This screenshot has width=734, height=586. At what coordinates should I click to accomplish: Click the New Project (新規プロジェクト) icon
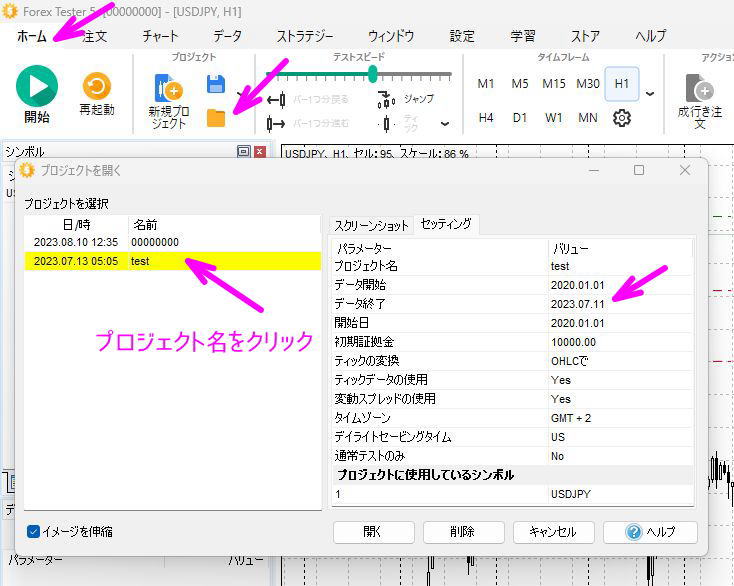(x=168, y=88)
